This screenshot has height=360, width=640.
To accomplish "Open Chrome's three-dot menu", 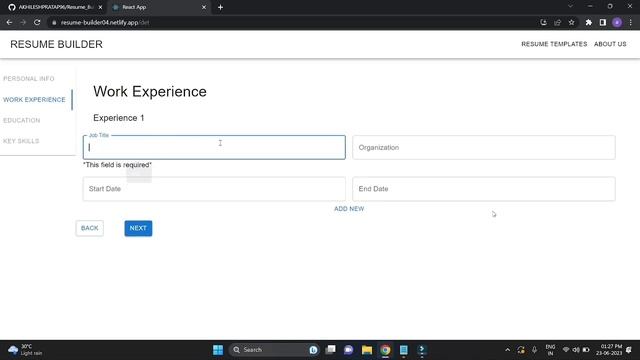I will pos(631,22).
